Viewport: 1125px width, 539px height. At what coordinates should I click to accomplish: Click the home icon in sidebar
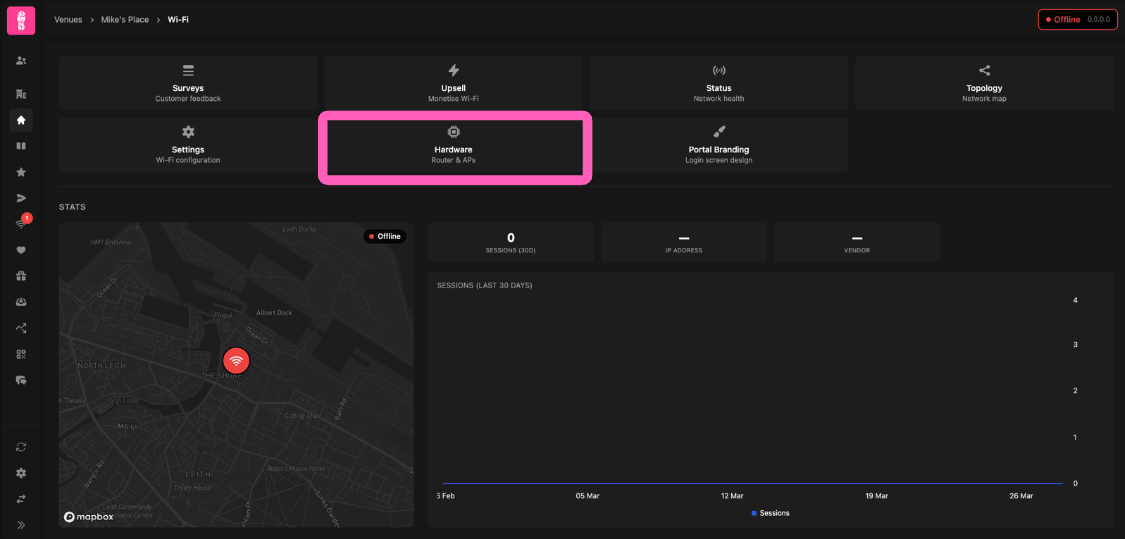tap(21, 120)
